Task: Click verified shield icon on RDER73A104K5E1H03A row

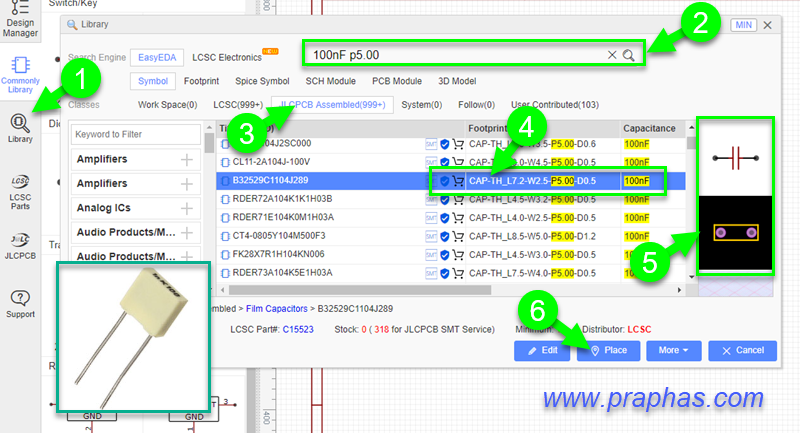Action: coord(444,273)
